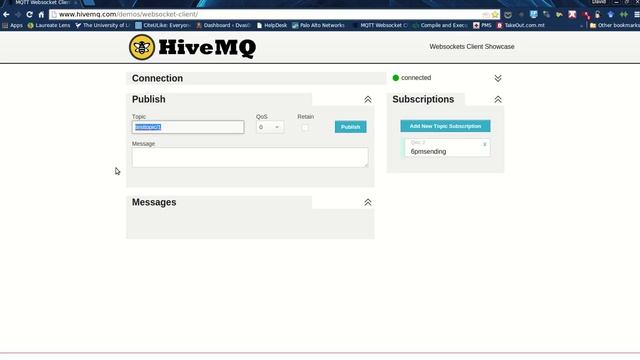
Task: Open the Dashboard bookmark
Action: click(x=223, y=25)
